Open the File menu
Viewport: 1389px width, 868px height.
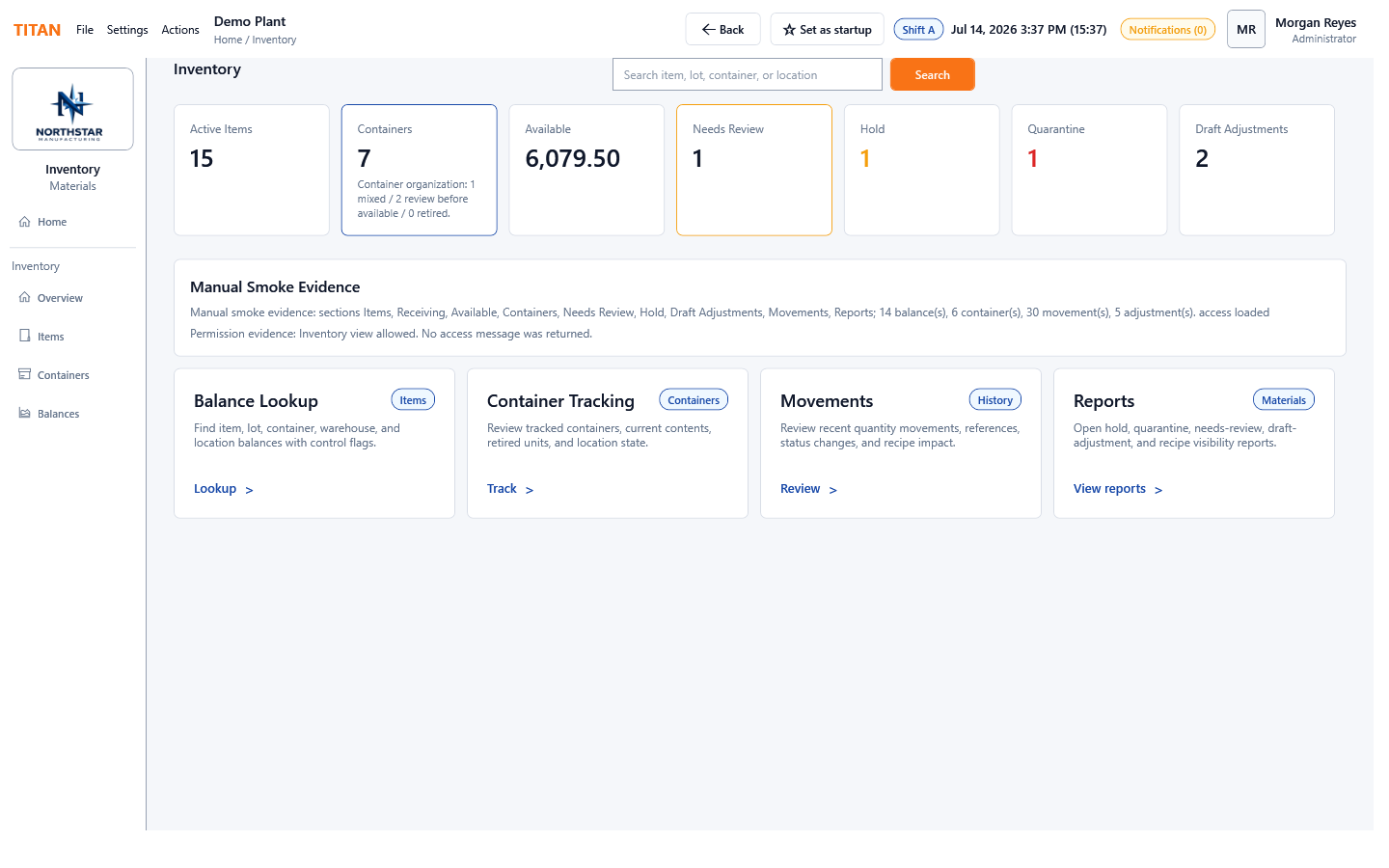(x=85, y=30)
